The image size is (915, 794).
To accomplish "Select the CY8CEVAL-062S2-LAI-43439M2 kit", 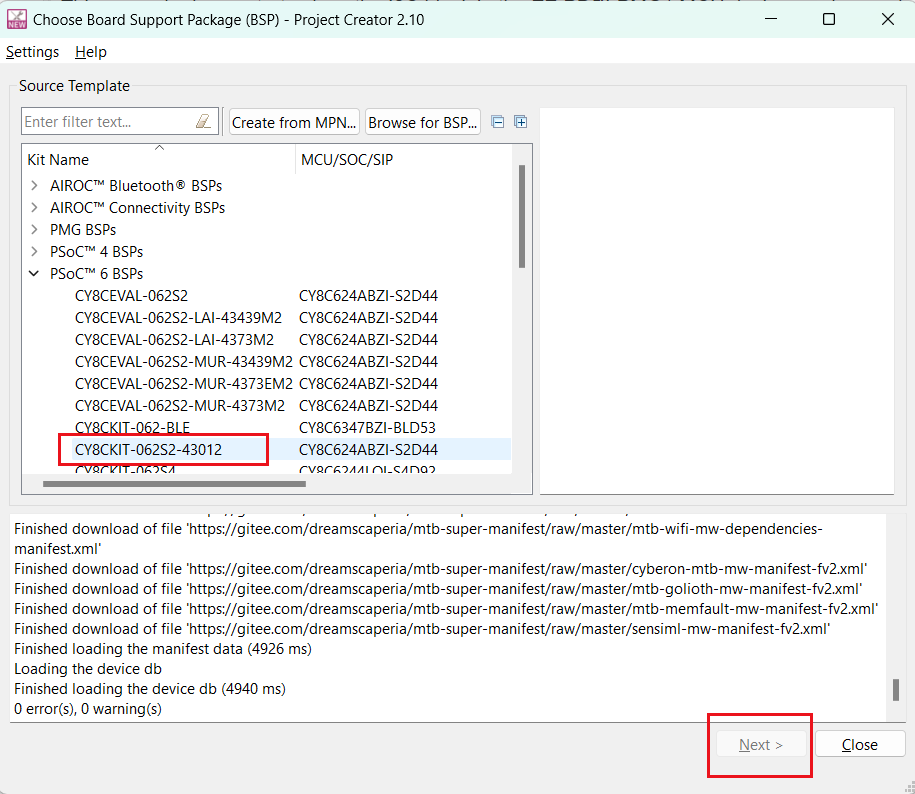I will pyautogui.click(x=178, y=318).
